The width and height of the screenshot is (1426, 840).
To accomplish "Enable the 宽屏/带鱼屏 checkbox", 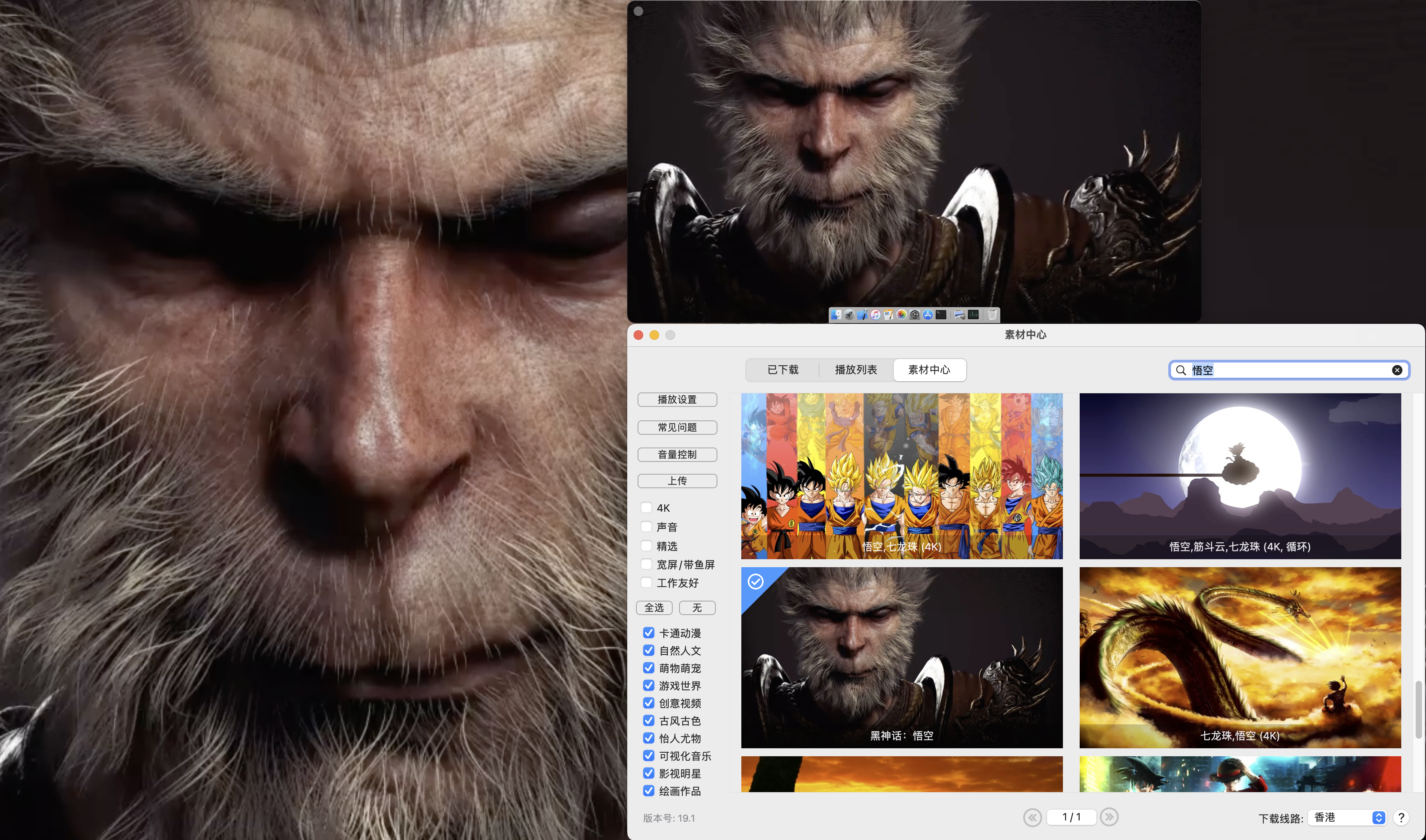I will point(646,564).
